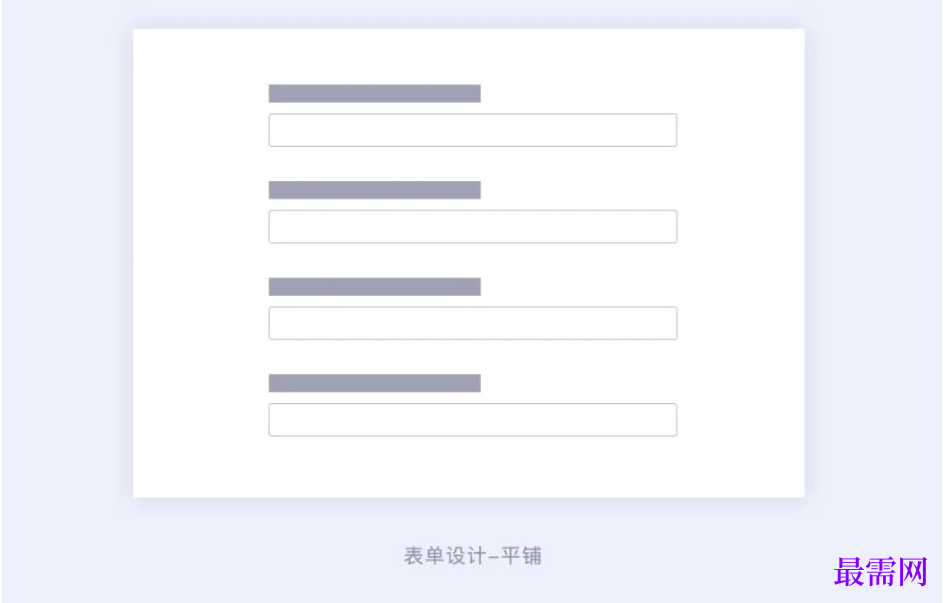946x603 pixels.
Task: Focus the input below the topmost label
Action: coord(472,130)
